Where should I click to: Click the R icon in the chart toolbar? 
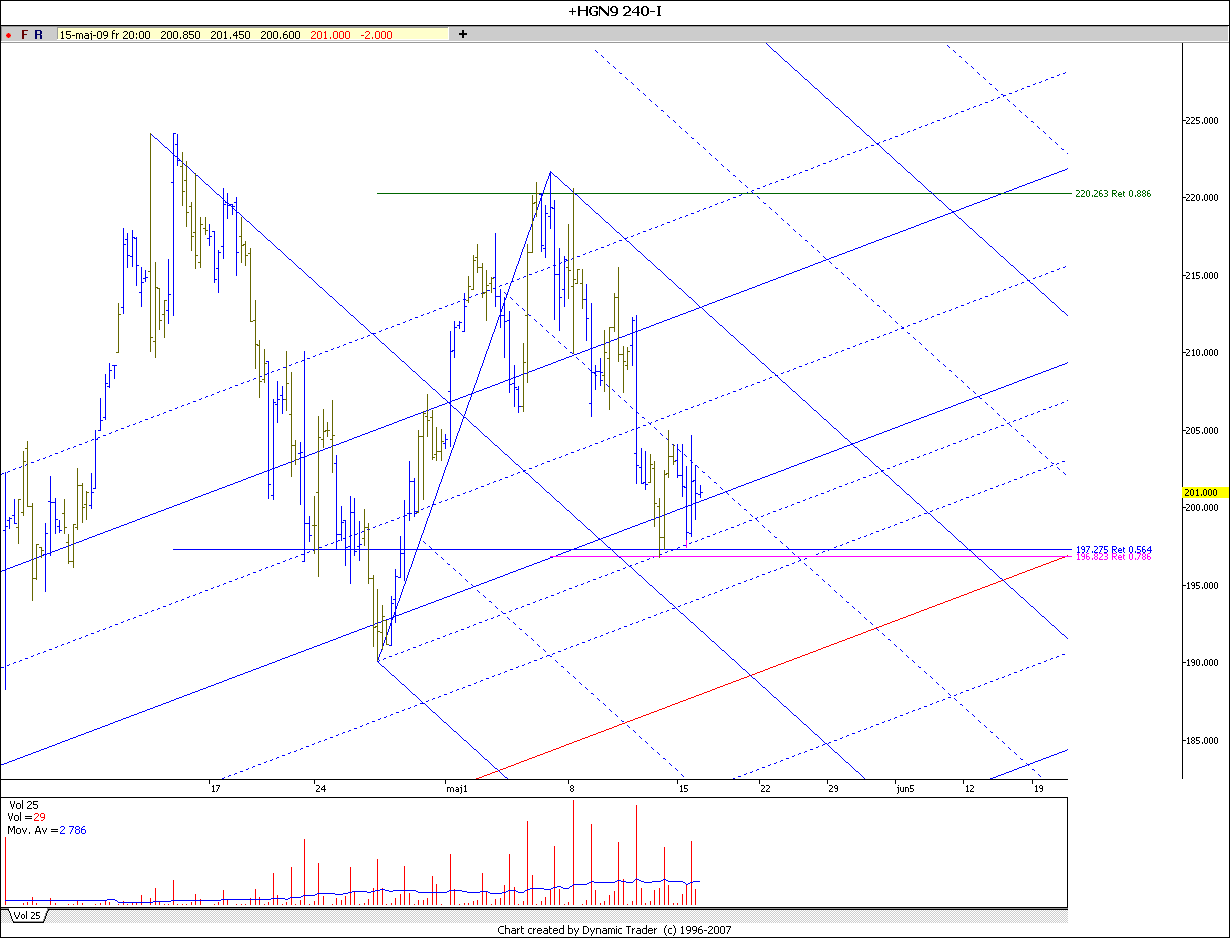(x=38, y=34)
